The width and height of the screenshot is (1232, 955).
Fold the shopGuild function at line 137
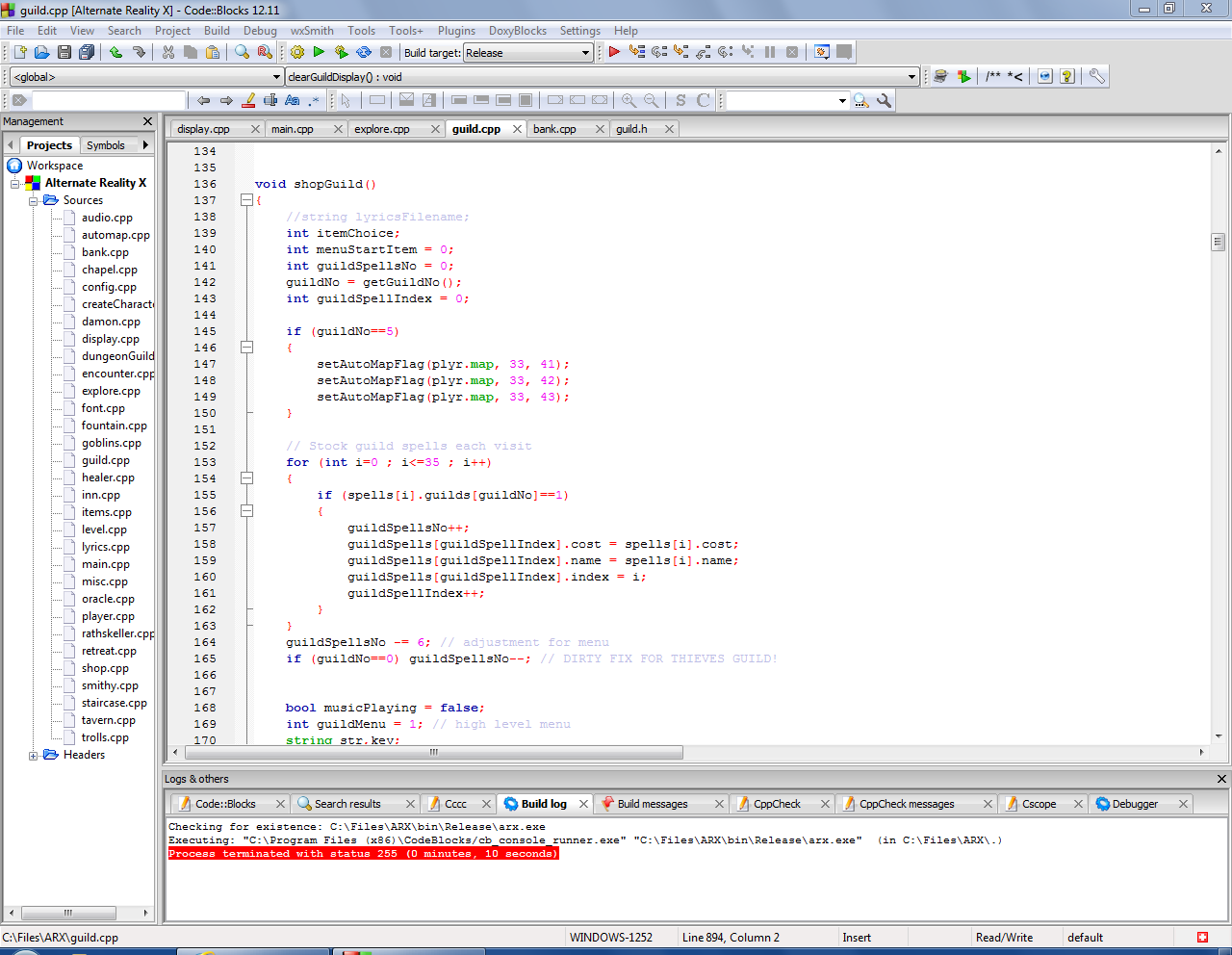246,200
